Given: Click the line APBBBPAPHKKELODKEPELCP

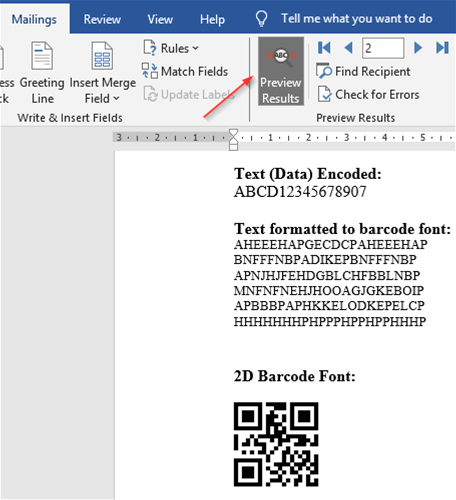Looking at the screenshot, I should [329, 306].
